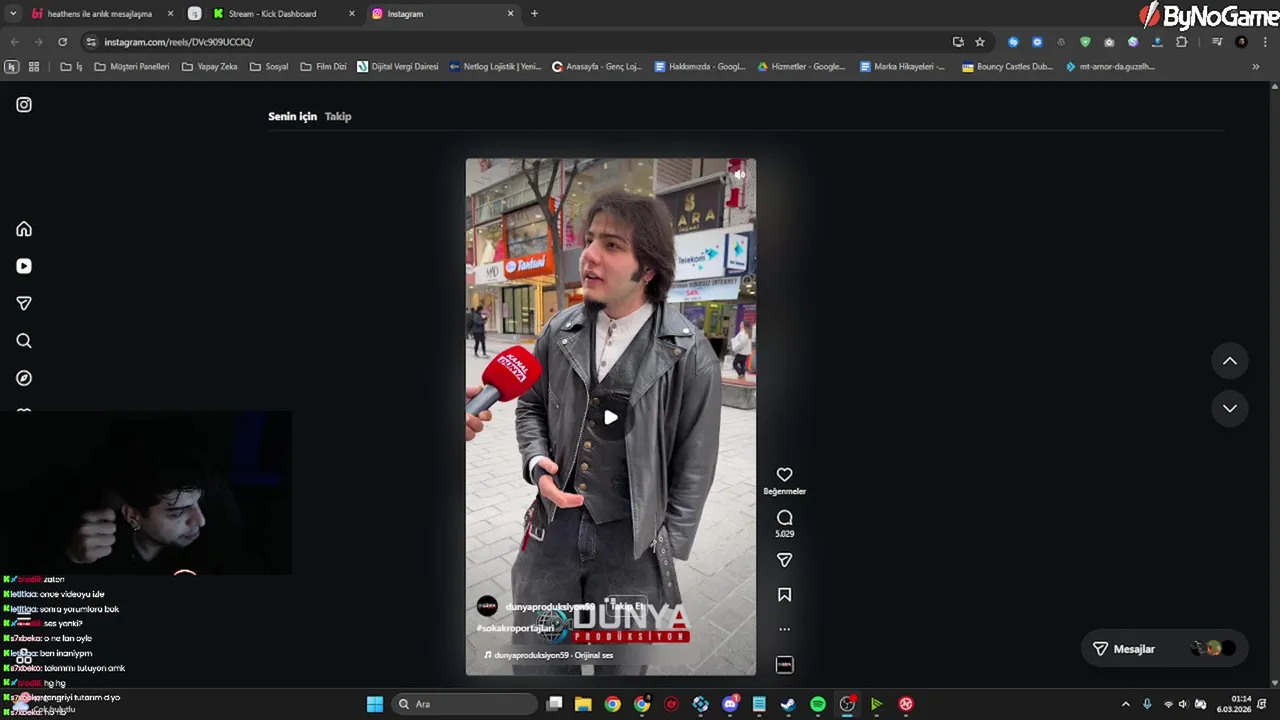Like the reel with the heart icon
This screenshot has height=720, width=1280.
(x=784, y=475)
